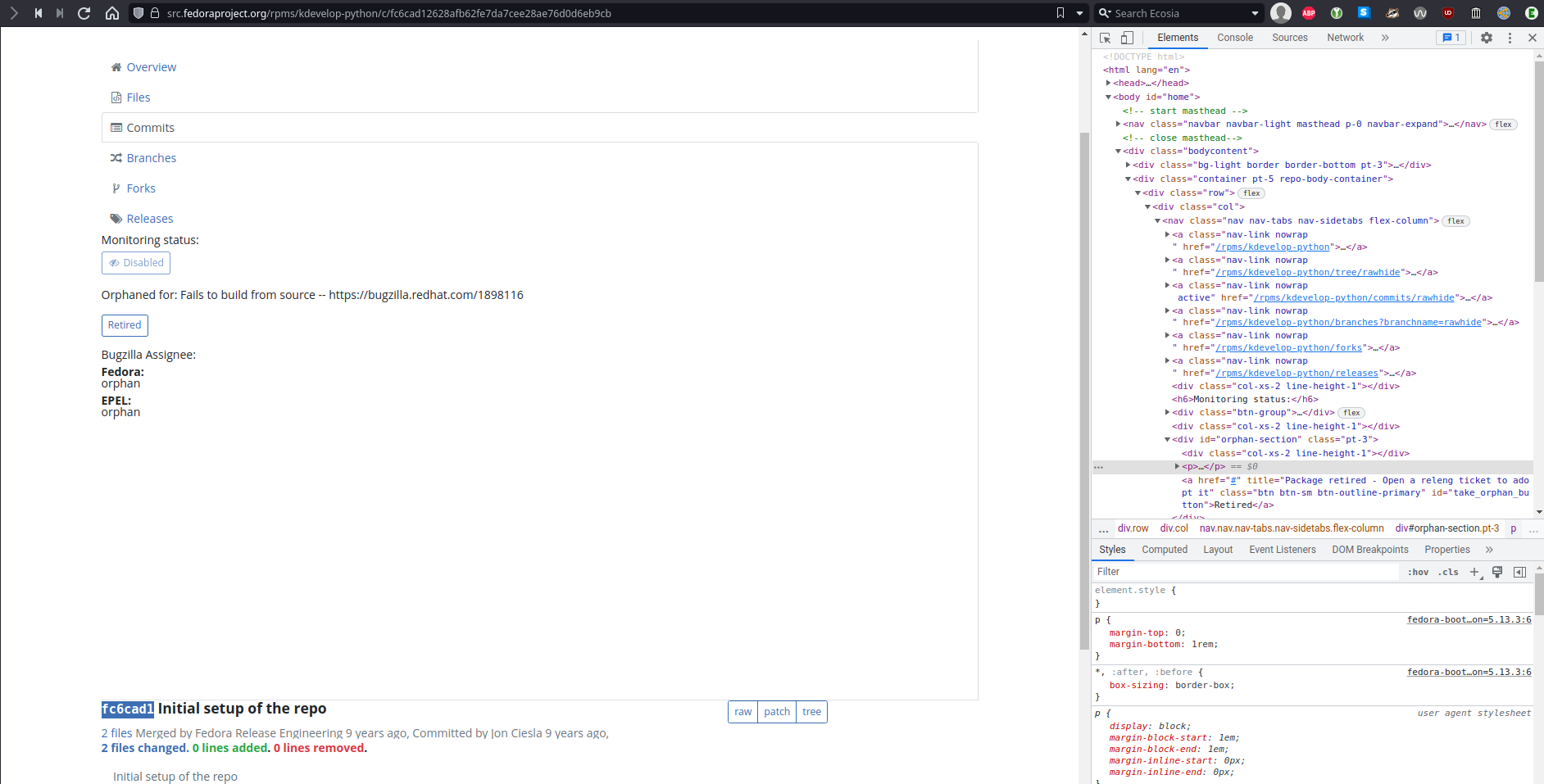Click the Retired button
Image resolution: width=1544 pixels, height=784 pixels.
125,325
